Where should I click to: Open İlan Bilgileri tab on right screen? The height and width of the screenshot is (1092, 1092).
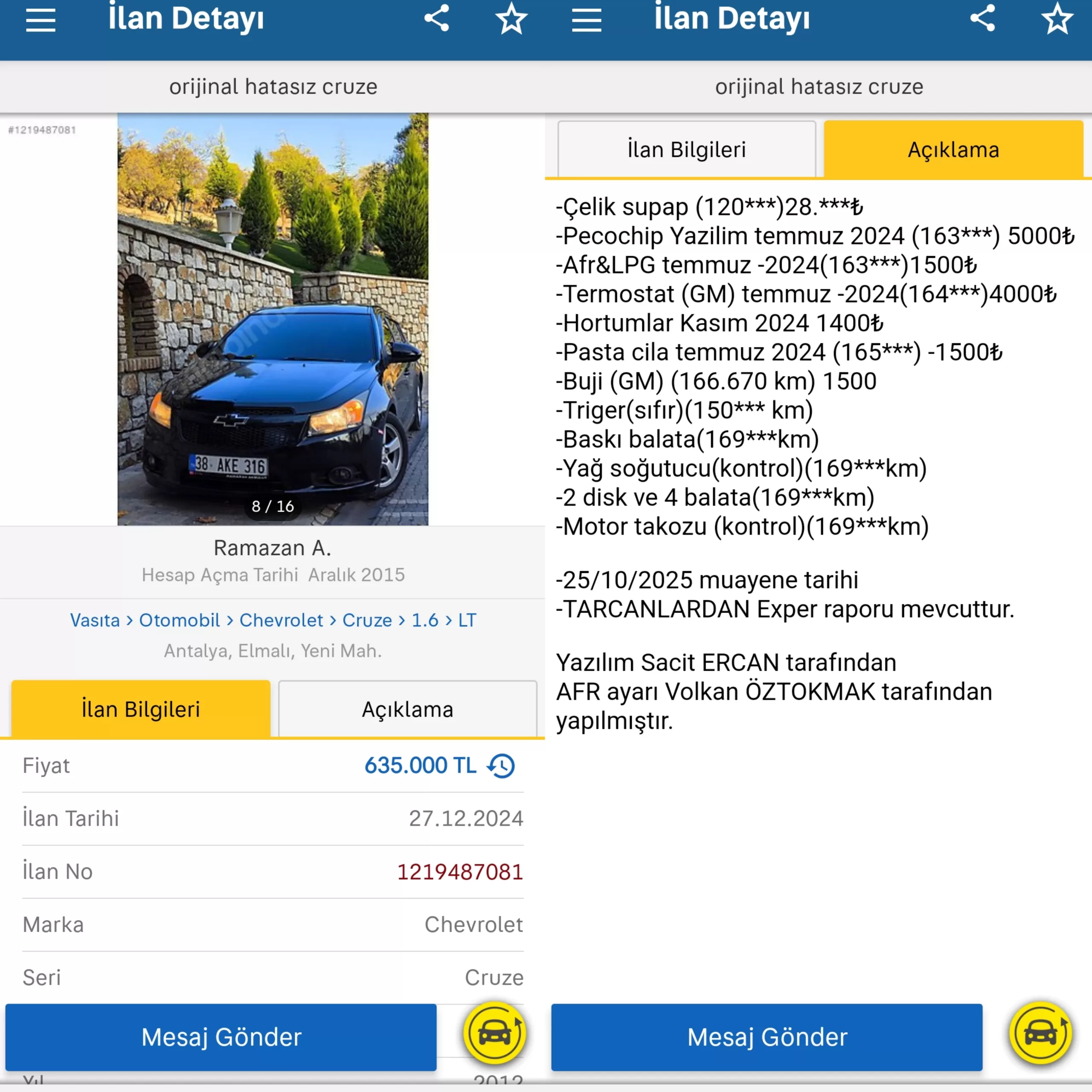687,149
